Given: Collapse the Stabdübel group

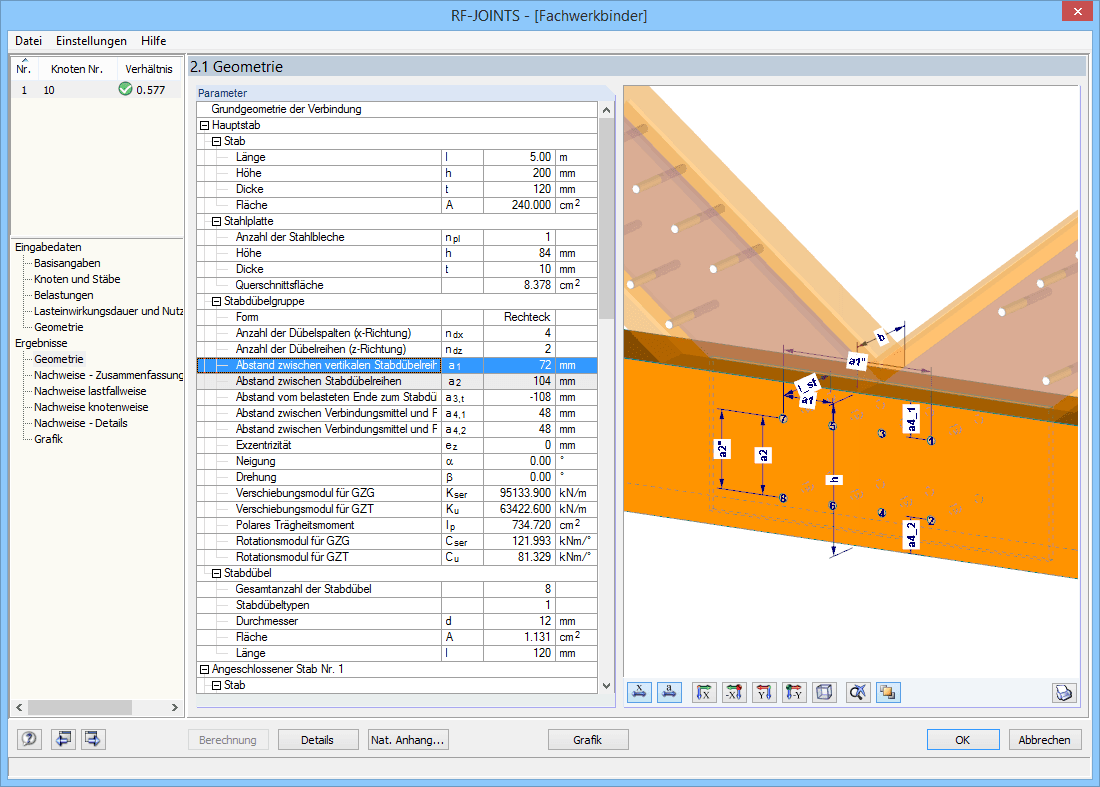Looking at the screenshot, I should point(217,574).
